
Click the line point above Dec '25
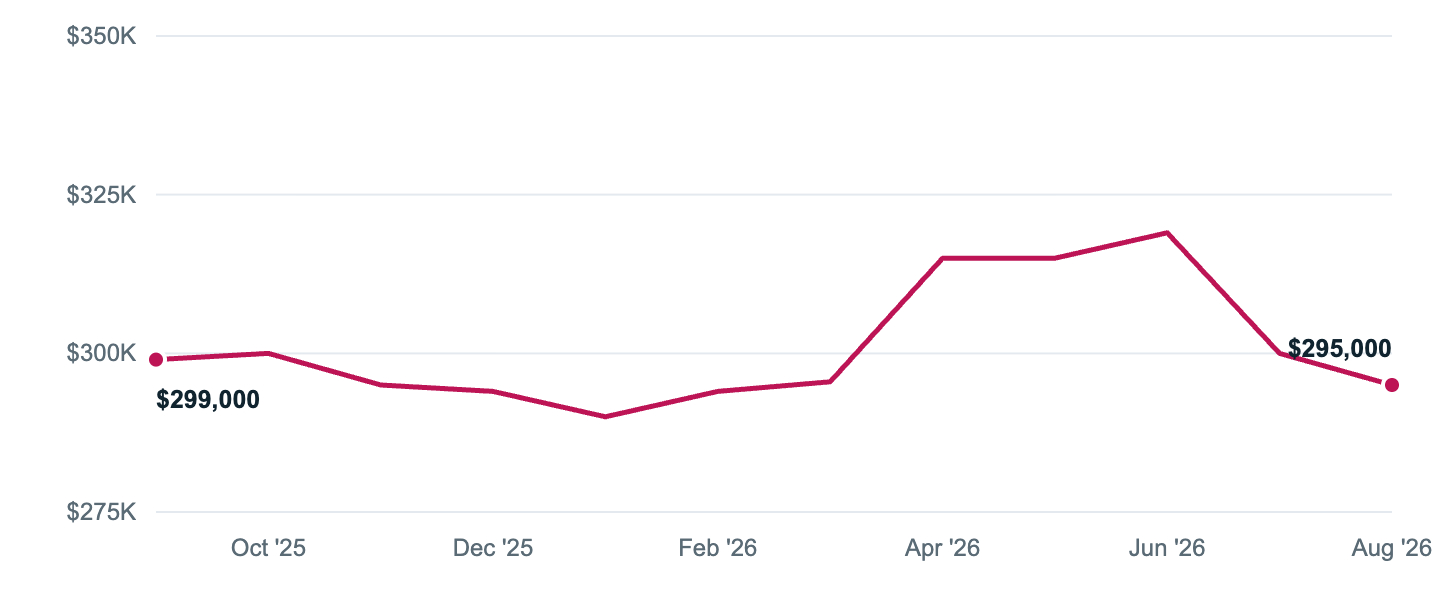[493, 391]
